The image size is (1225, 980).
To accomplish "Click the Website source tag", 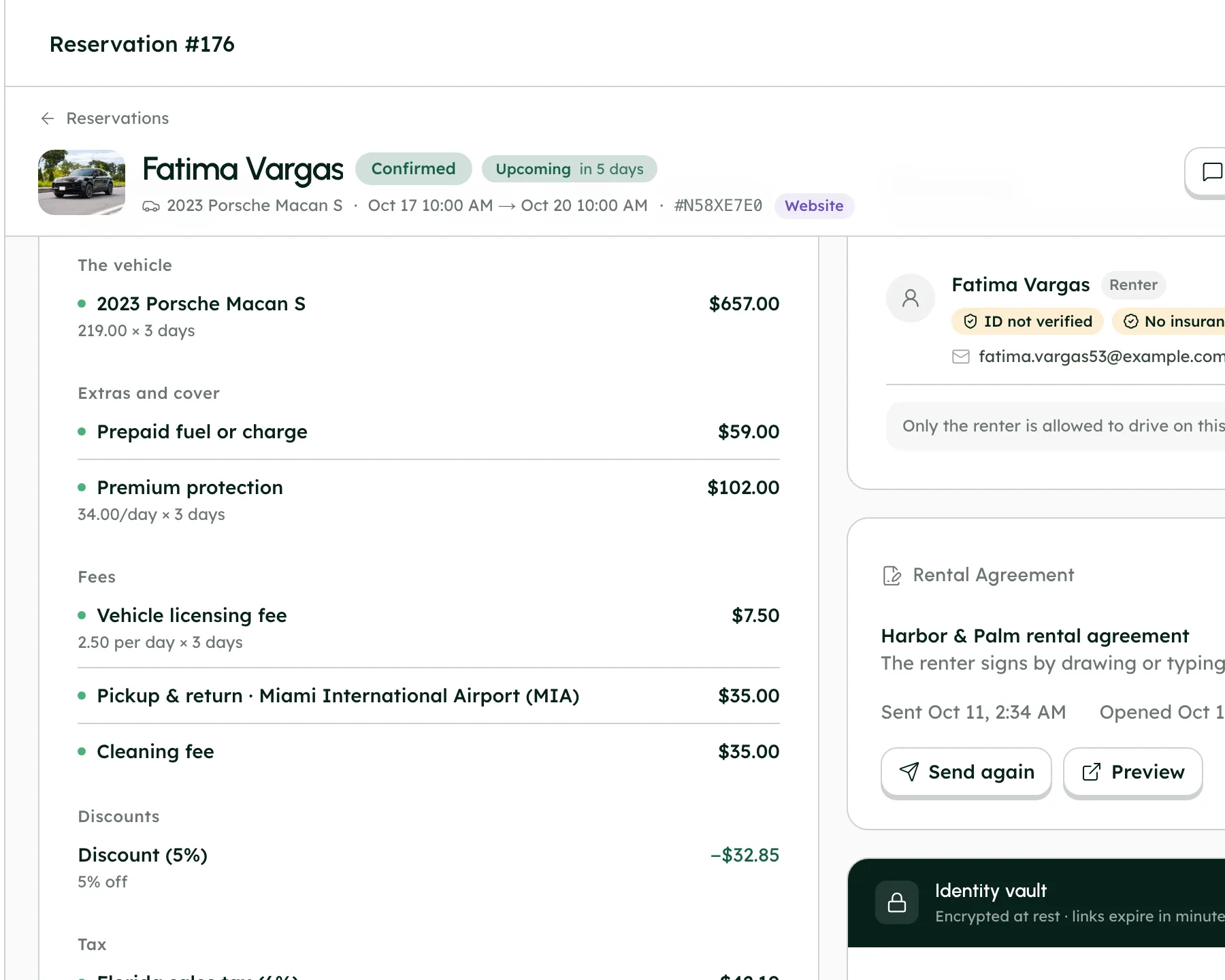I will (x=814, y=206).
